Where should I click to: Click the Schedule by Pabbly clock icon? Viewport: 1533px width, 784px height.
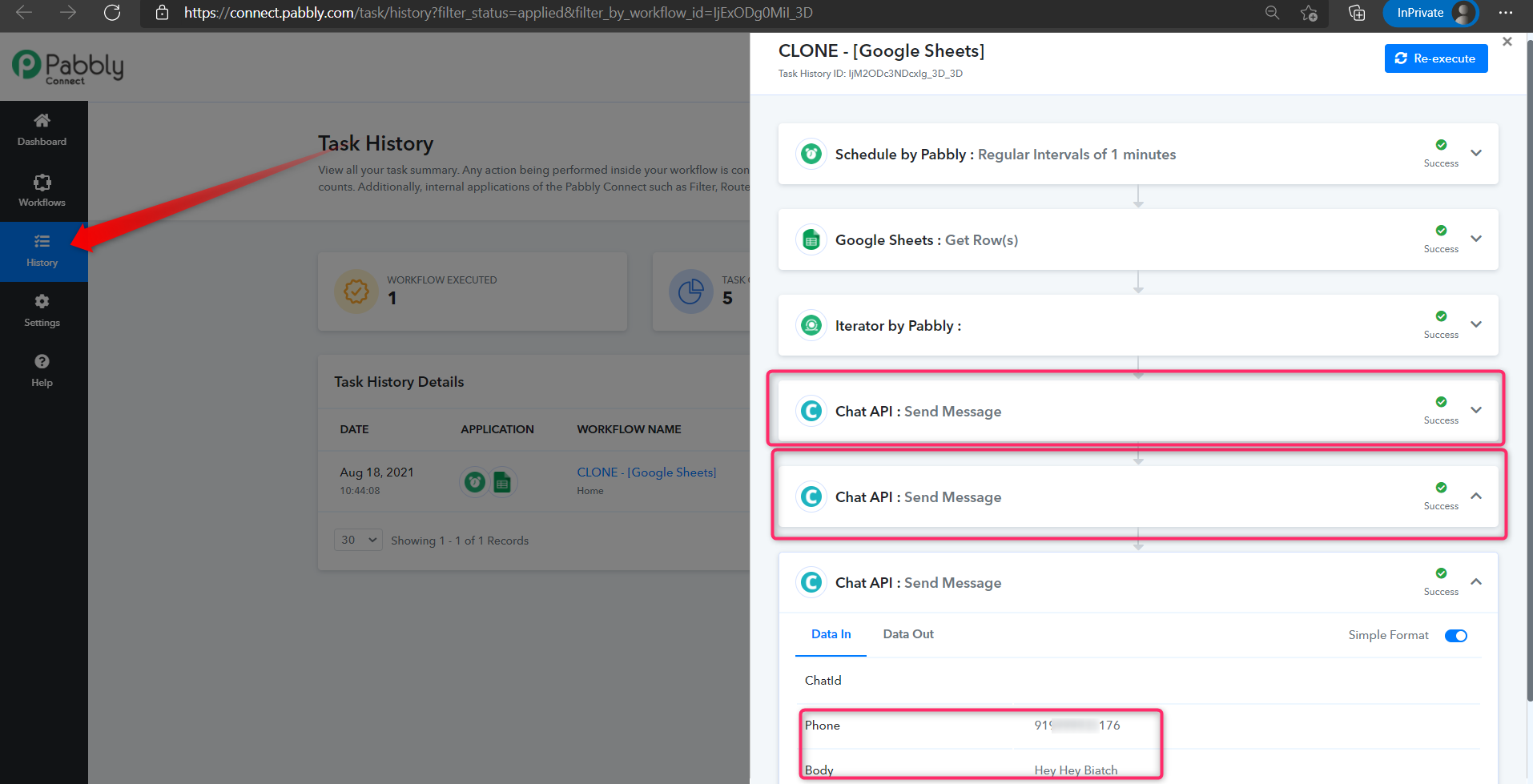pos(811,154)
